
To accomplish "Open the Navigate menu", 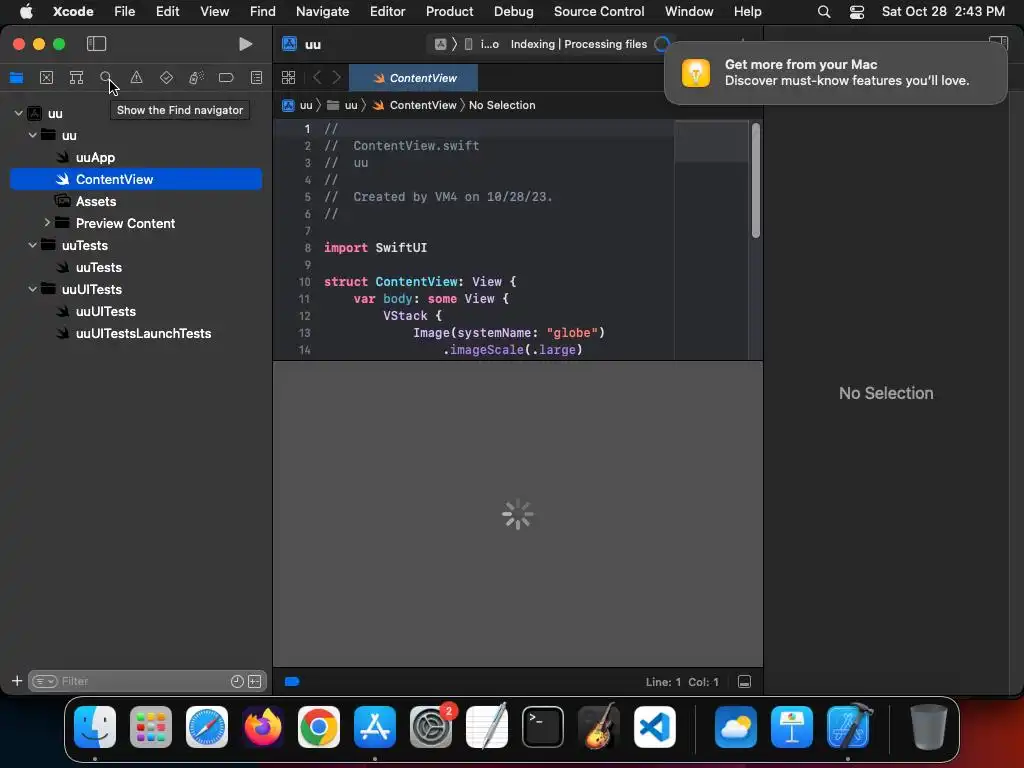I will 322,11.
